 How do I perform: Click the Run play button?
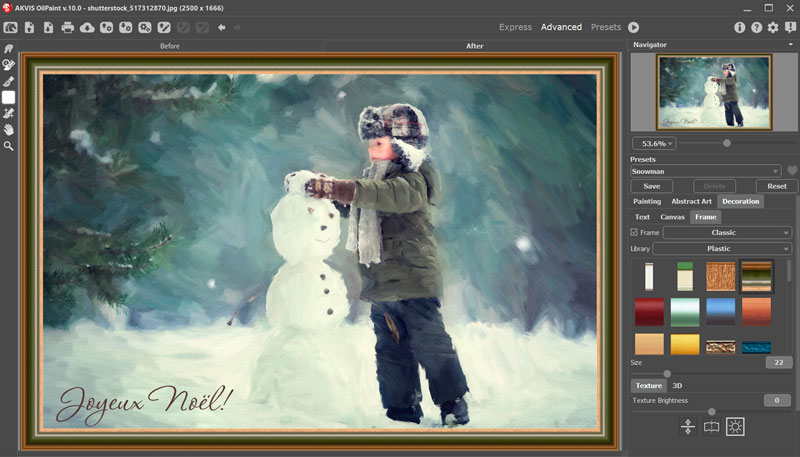633,28
